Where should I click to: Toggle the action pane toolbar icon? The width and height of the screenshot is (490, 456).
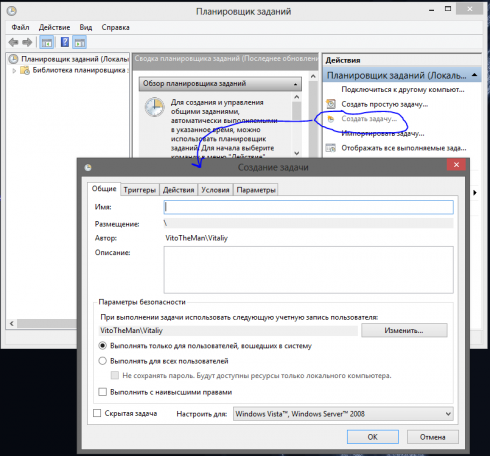[x=80, y=42]
